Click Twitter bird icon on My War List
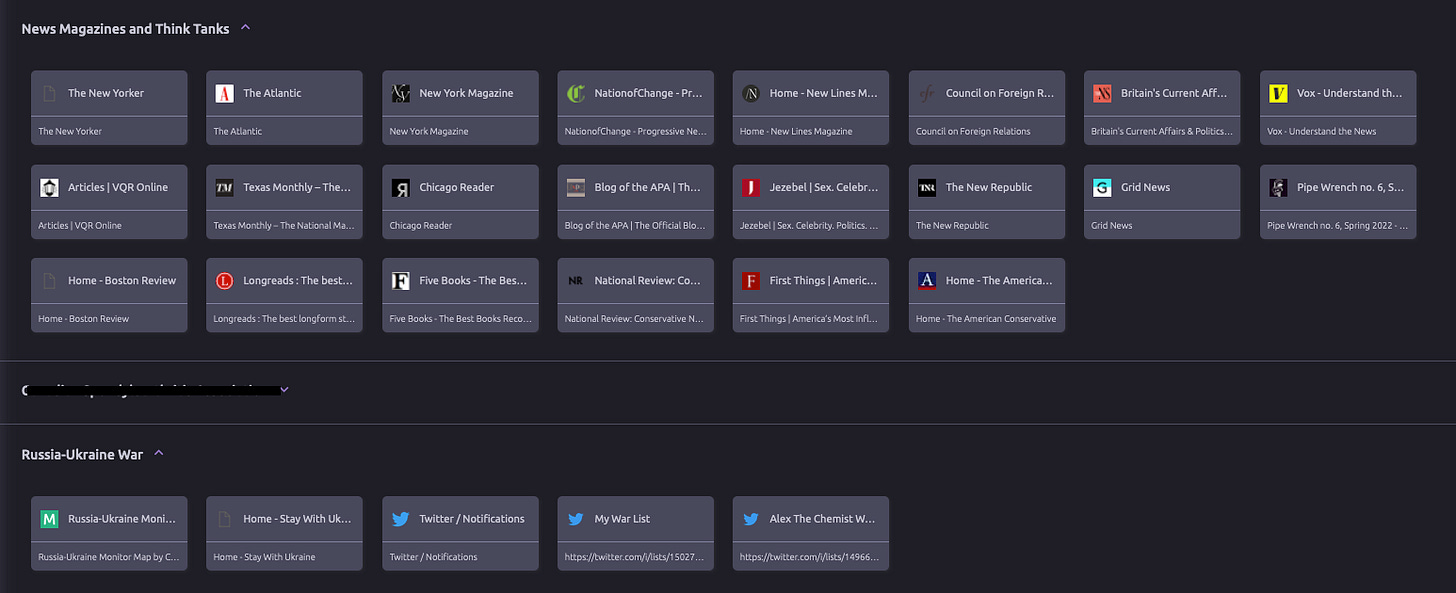 (x=575, y=519)
